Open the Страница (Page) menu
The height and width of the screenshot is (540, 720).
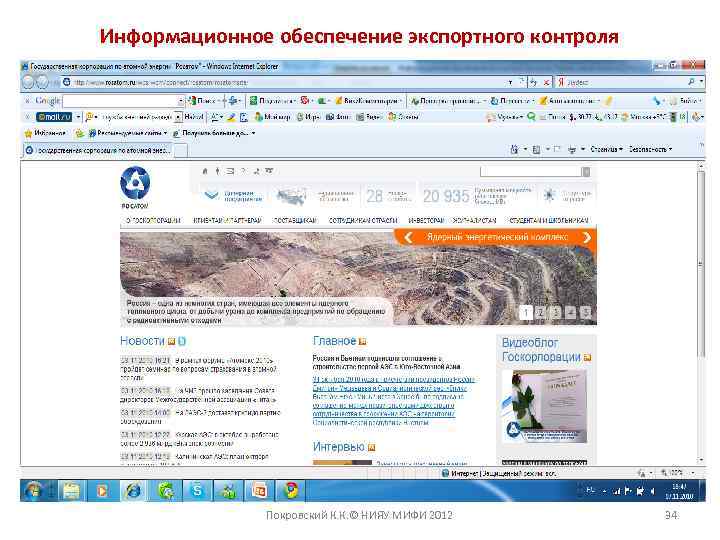tap(606, 149)
